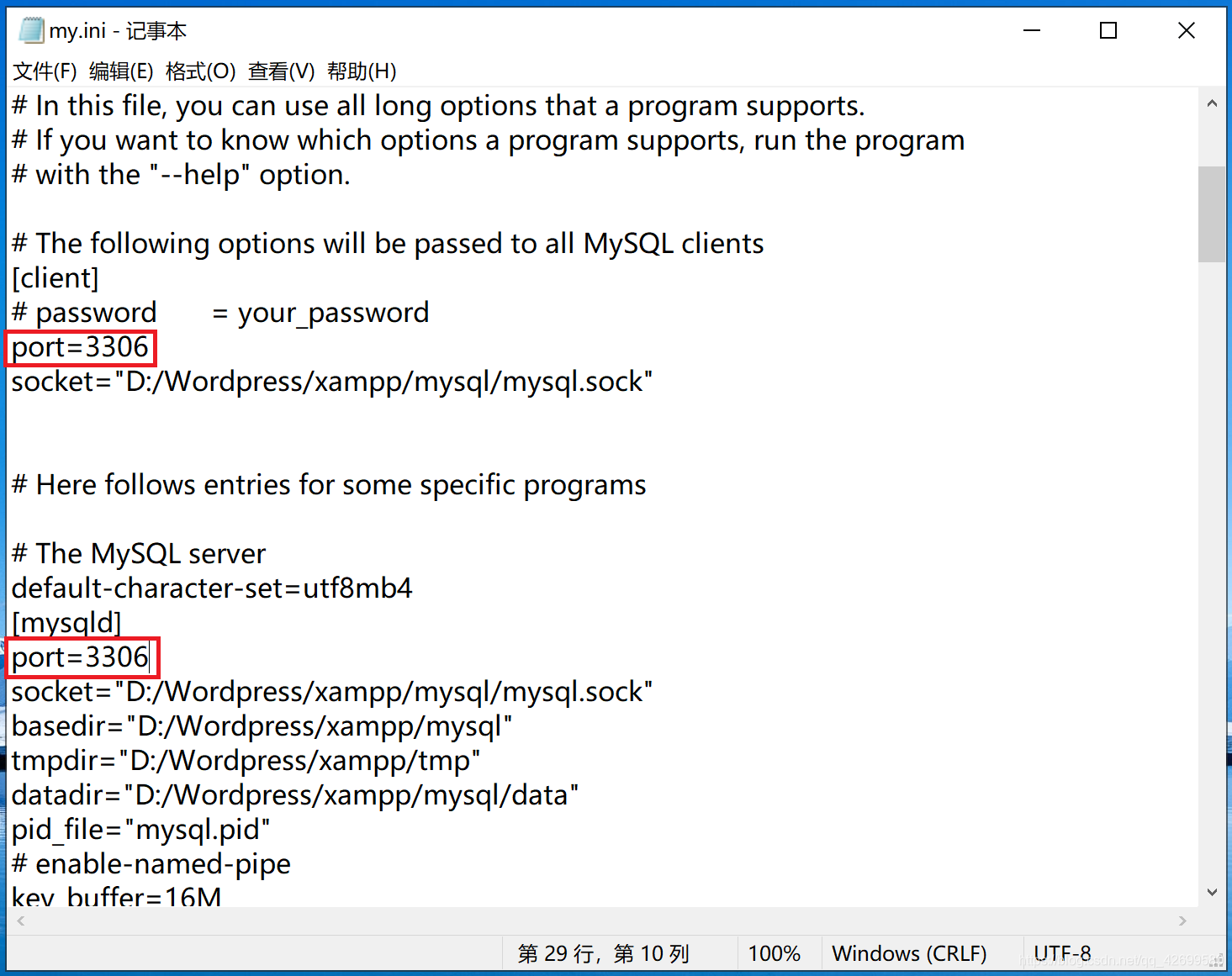Click the '# Here follows entries' comment line
Viewport: 1232px width, 976px height.
click(x=329, y=485)
